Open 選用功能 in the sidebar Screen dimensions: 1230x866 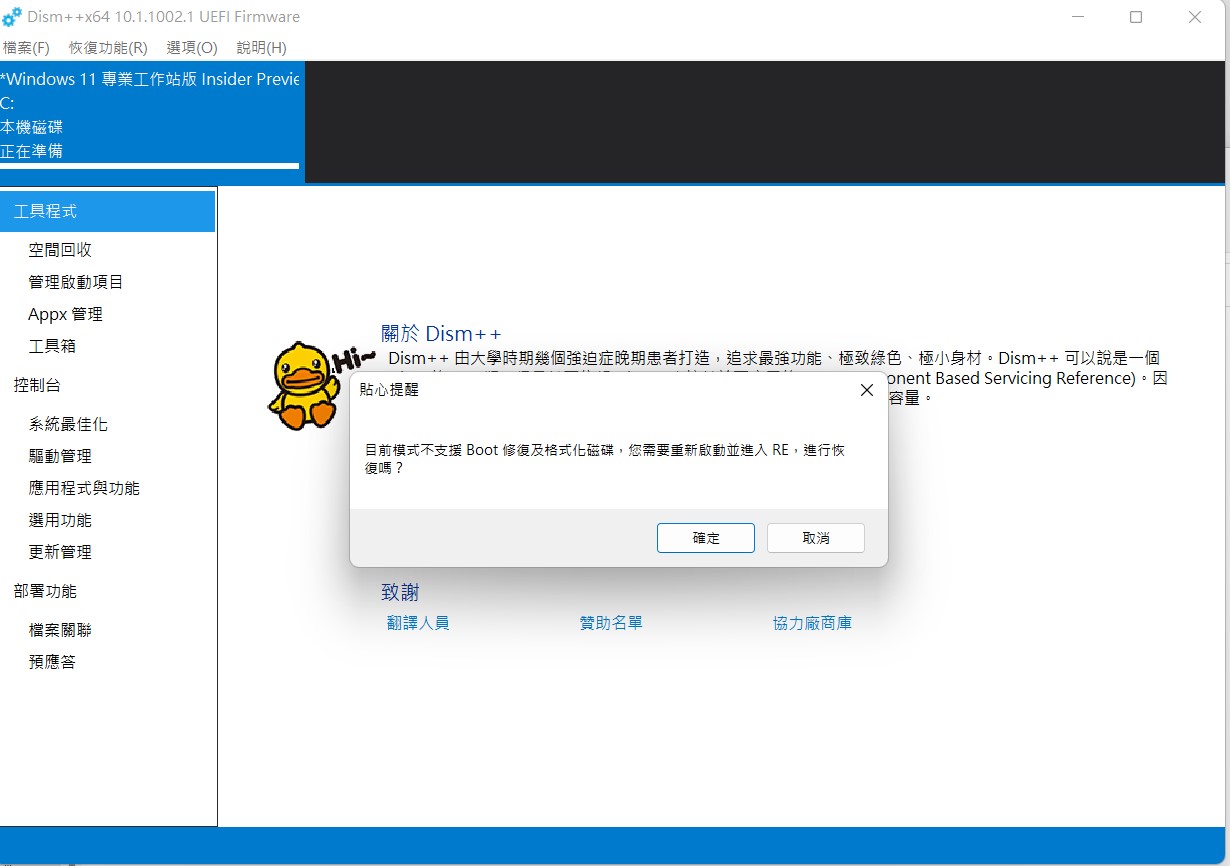[60, 520]
